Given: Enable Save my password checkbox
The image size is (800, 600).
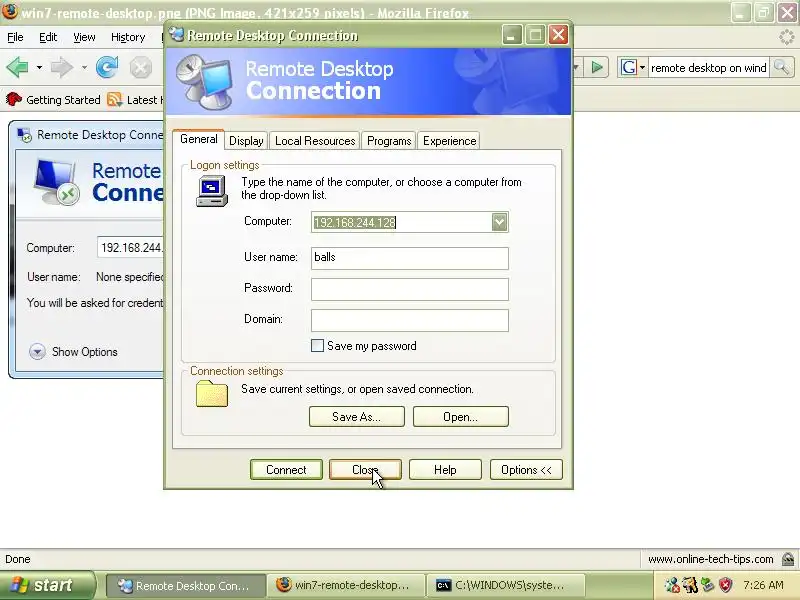Looking at the screenshot, I should click(317, 346).
